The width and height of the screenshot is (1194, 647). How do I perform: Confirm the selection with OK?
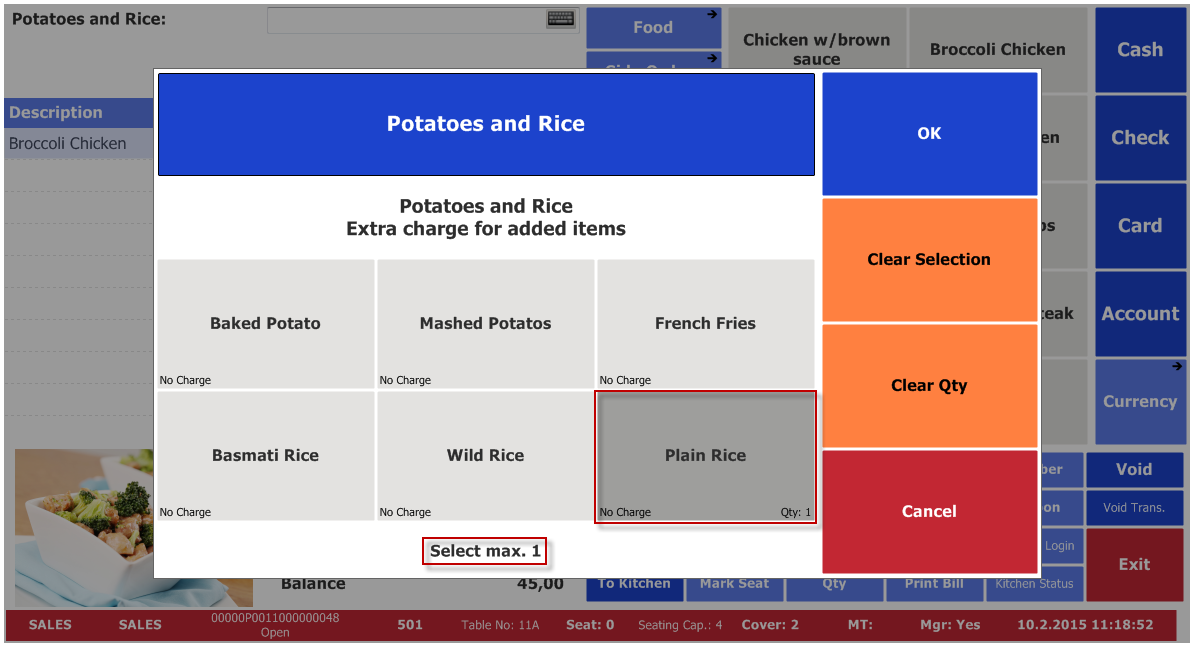coord(929,134)
